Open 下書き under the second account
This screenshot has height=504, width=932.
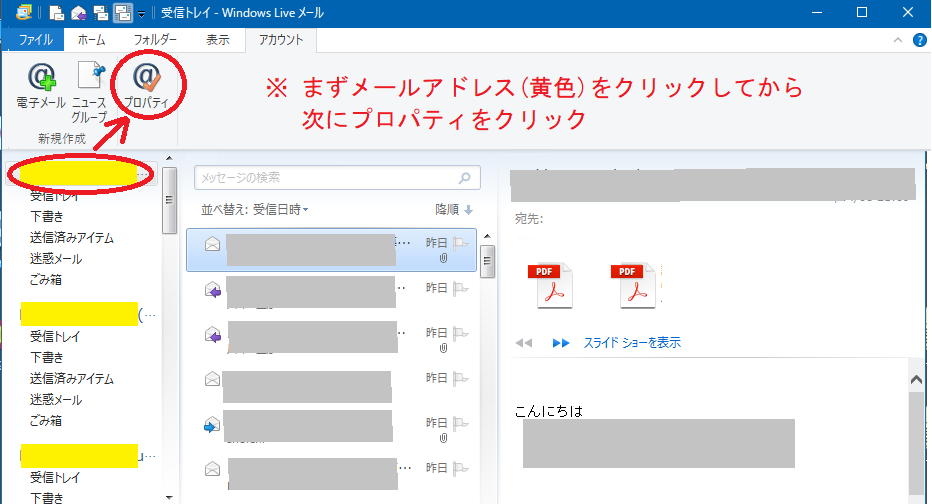tap(47, 357)
